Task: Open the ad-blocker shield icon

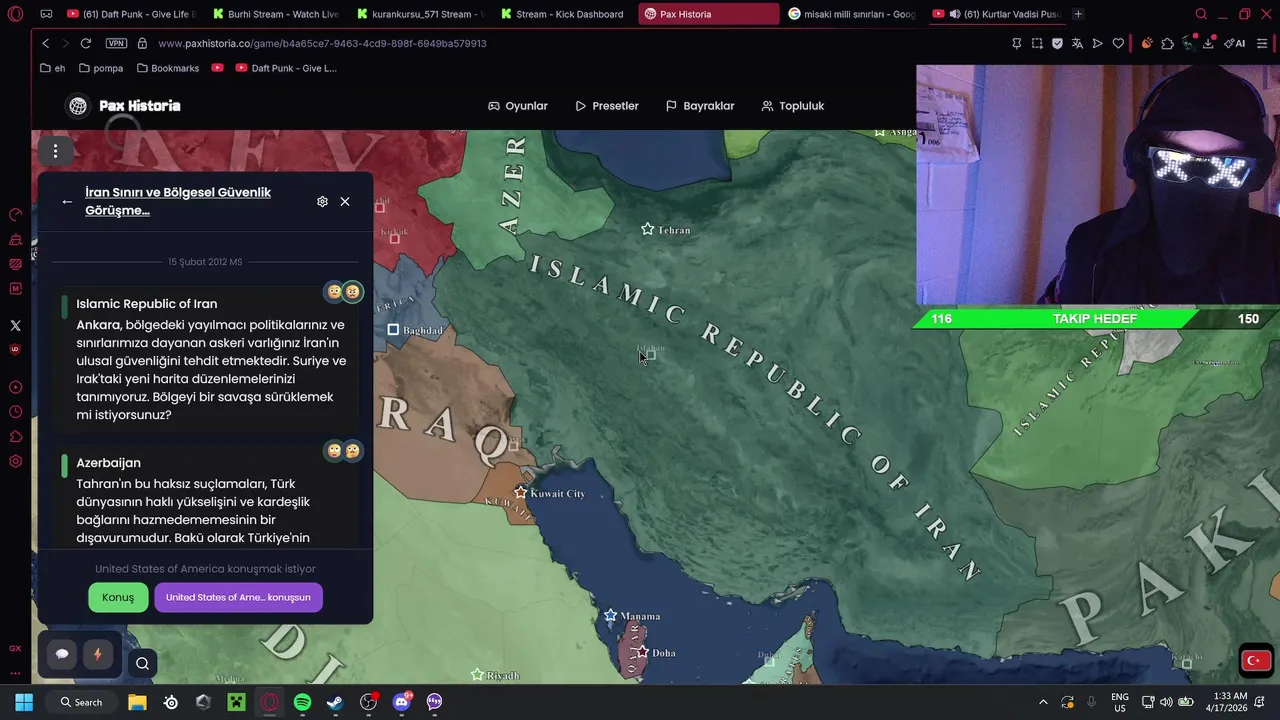Action: click(x=1057, y=43)
